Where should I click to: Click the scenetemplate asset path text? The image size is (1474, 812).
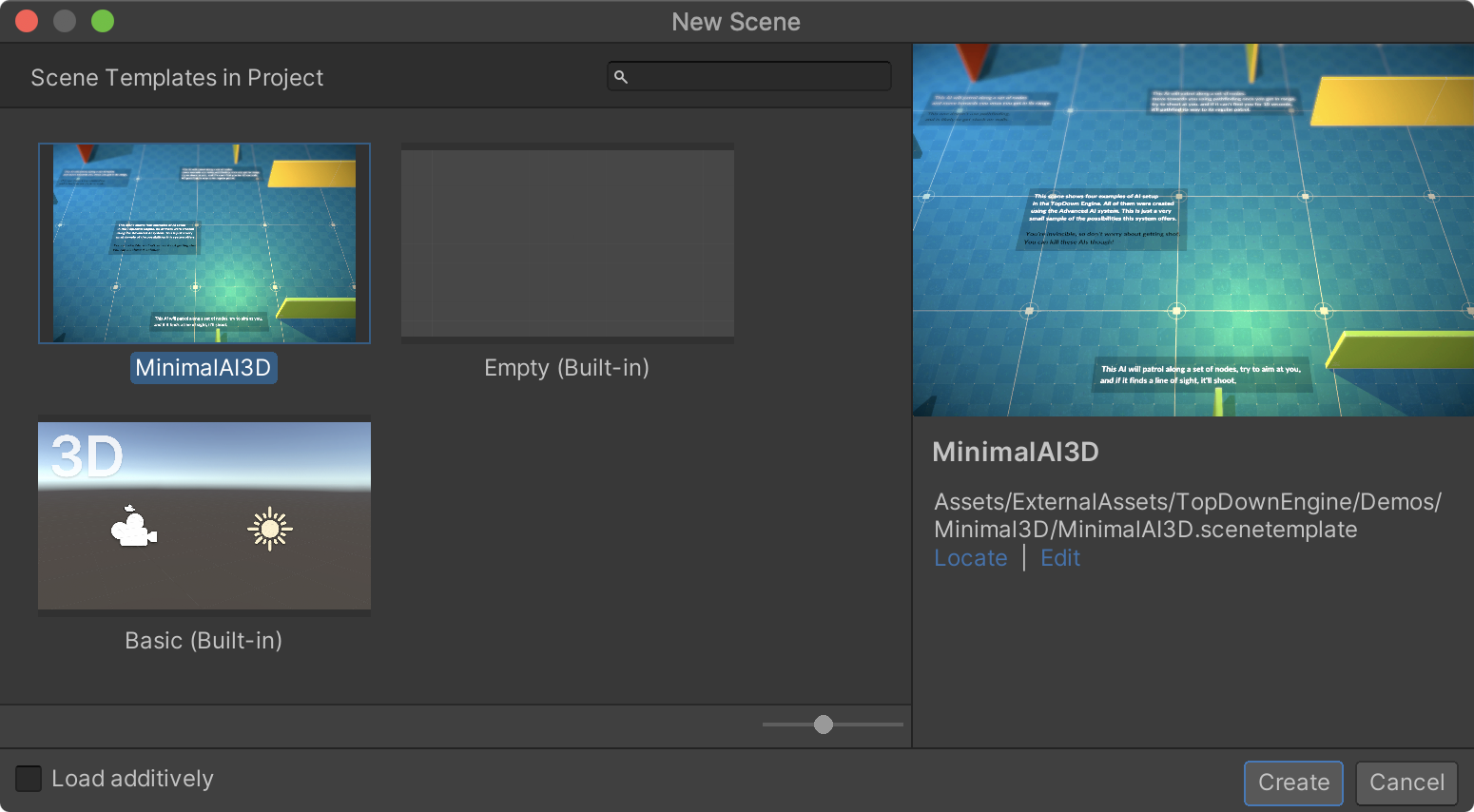(1188, 515)
